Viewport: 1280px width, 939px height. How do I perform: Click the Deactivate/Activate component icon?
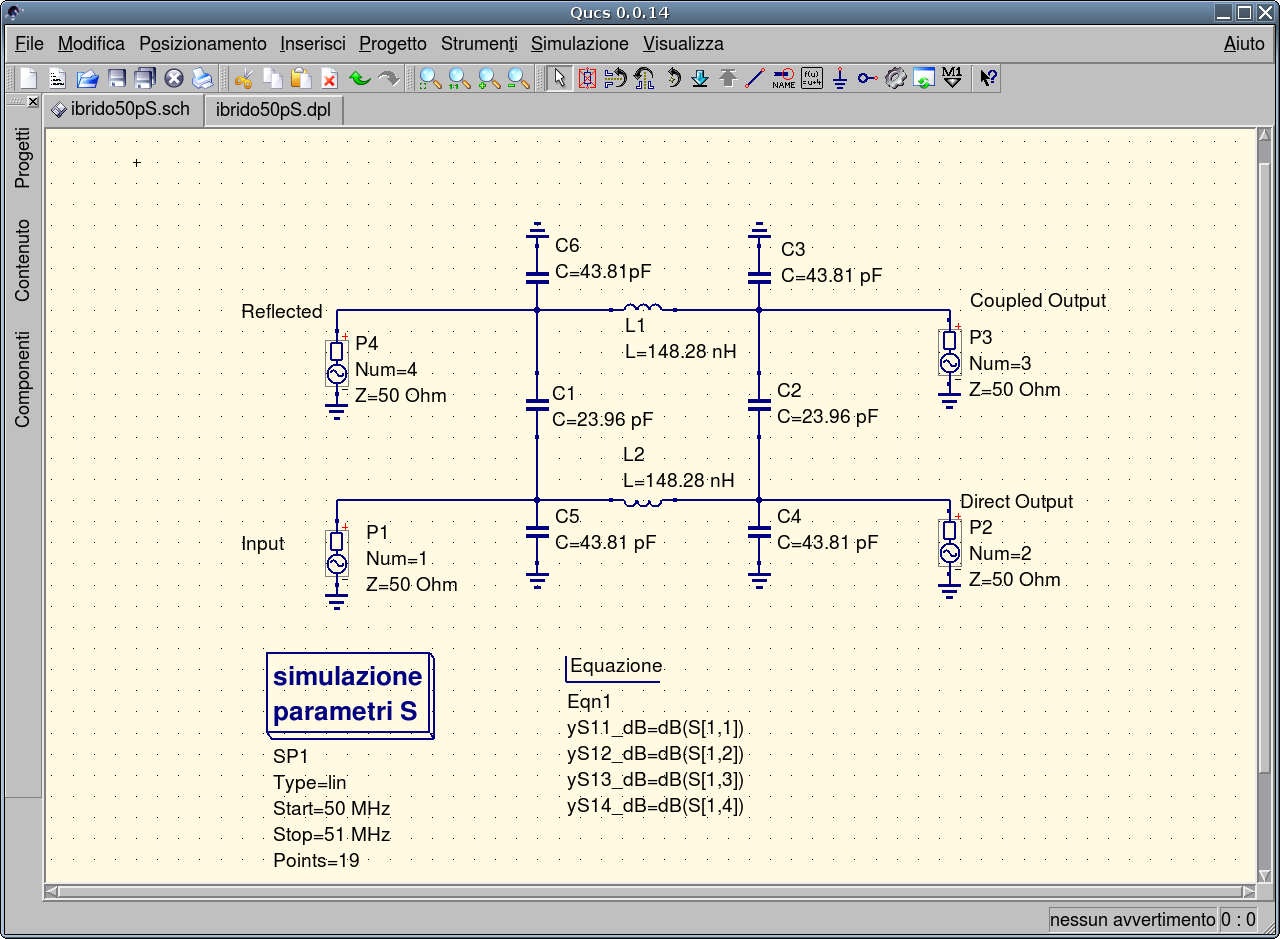[x=586, y=78]
